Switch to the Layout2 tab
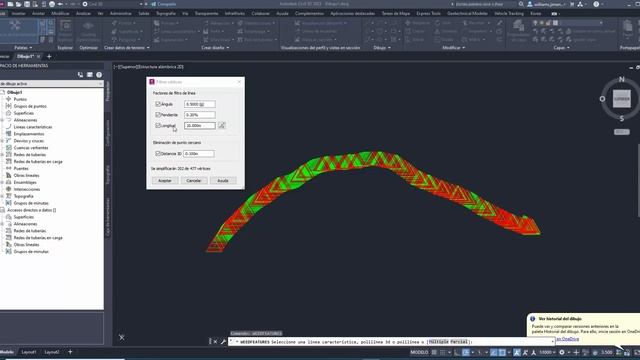 pyautogui.click(x=52, y=352)
